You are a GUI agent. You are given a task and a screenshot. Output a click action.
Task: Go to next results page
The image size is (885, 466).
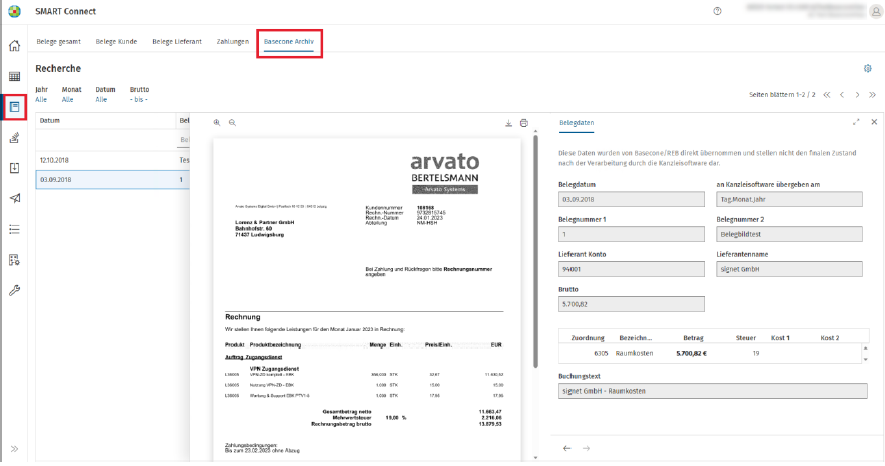[857, 95]
